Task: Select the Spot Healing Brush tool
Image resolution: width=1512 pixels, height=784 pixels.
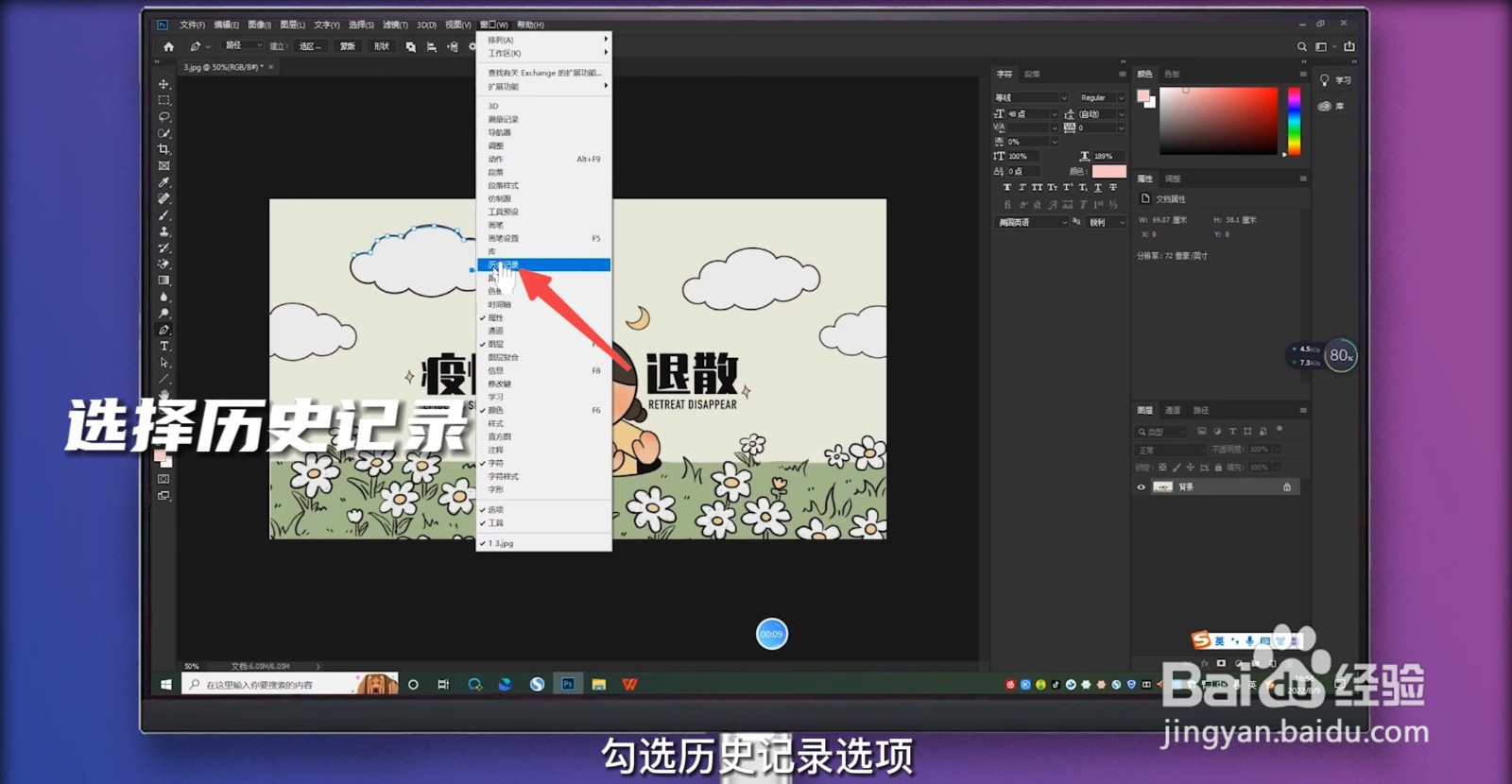Action: click(x=163, y=198)
